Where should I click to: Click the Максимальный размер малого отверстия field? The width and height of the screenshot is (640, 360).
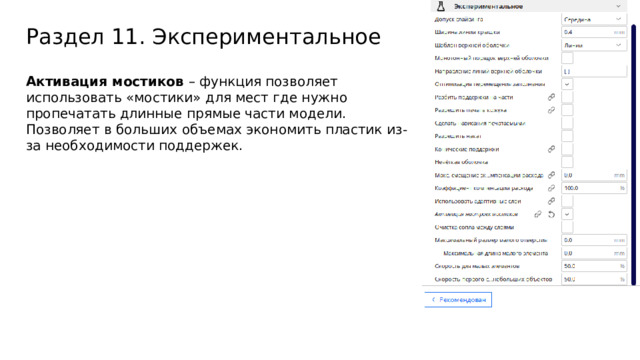pos(593,240)
